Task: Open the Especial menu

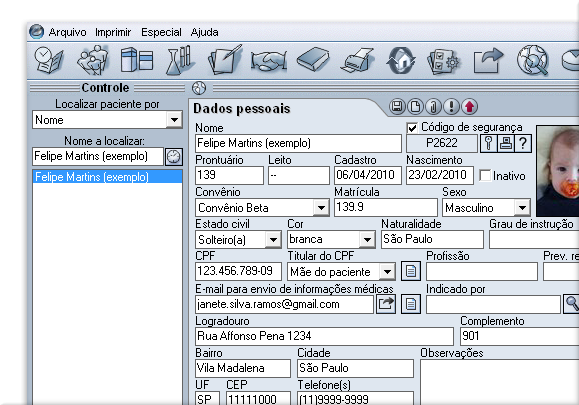Action: [x=161, y=32]
